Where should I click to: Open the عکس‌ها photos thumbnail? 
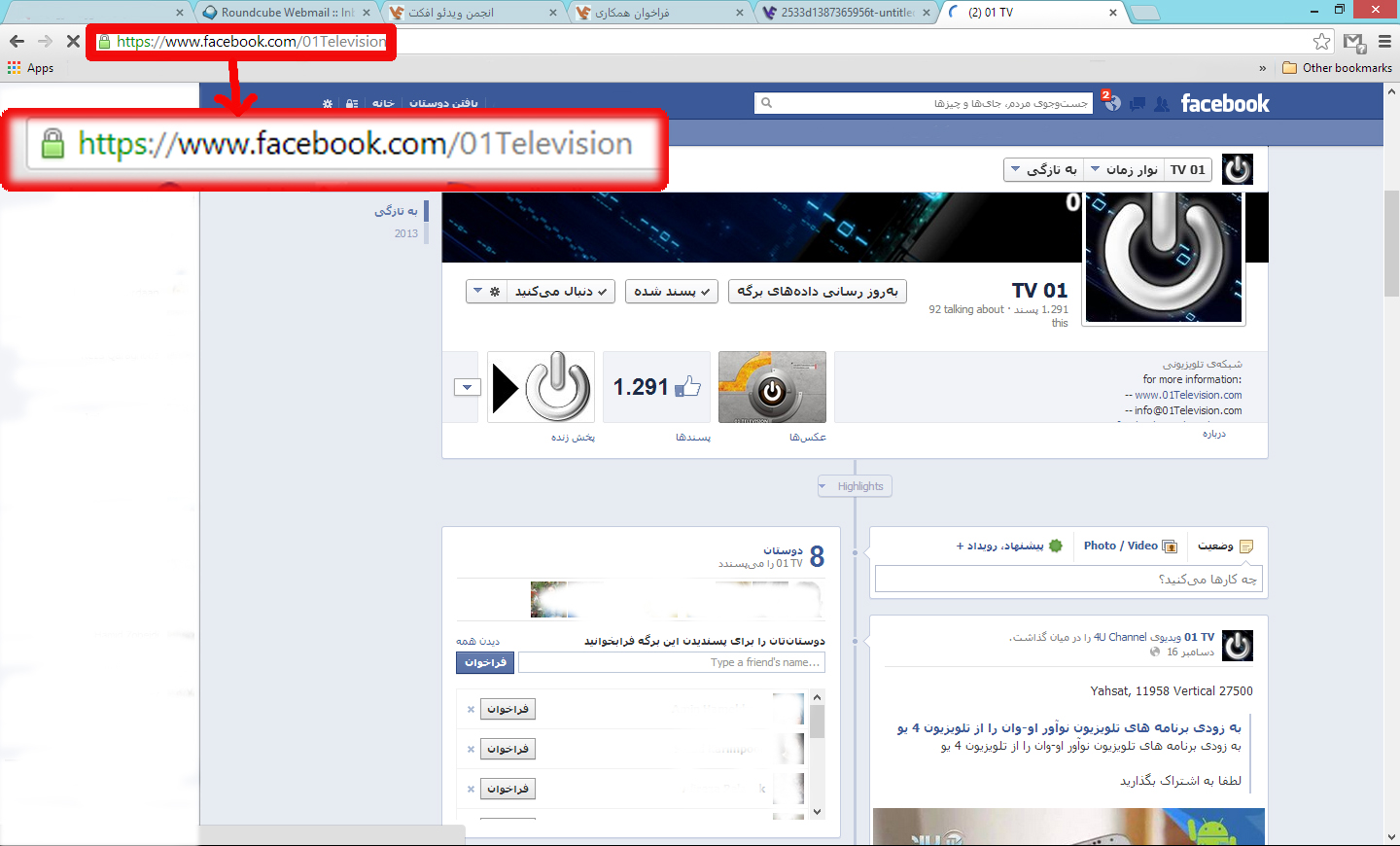point(772,387)
